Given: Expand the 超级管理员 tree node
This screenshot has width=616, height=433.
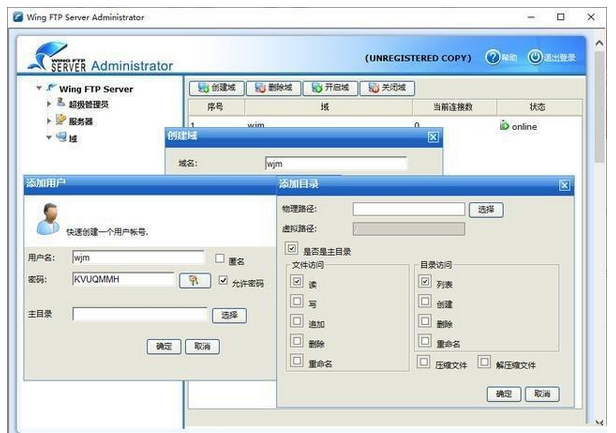Looking at the screenshot, I should click(x=49, y=104).
